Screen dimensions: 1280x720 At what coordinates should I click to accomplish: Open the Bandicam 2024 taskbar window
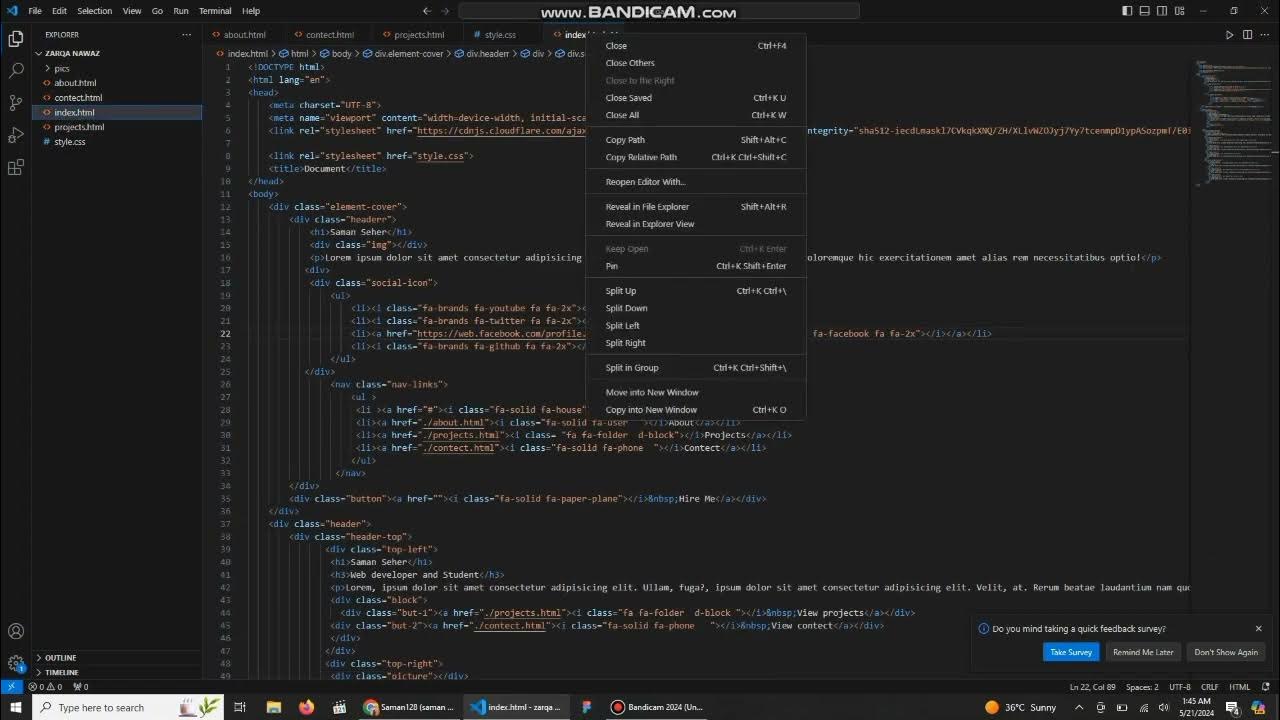(657, 707)
